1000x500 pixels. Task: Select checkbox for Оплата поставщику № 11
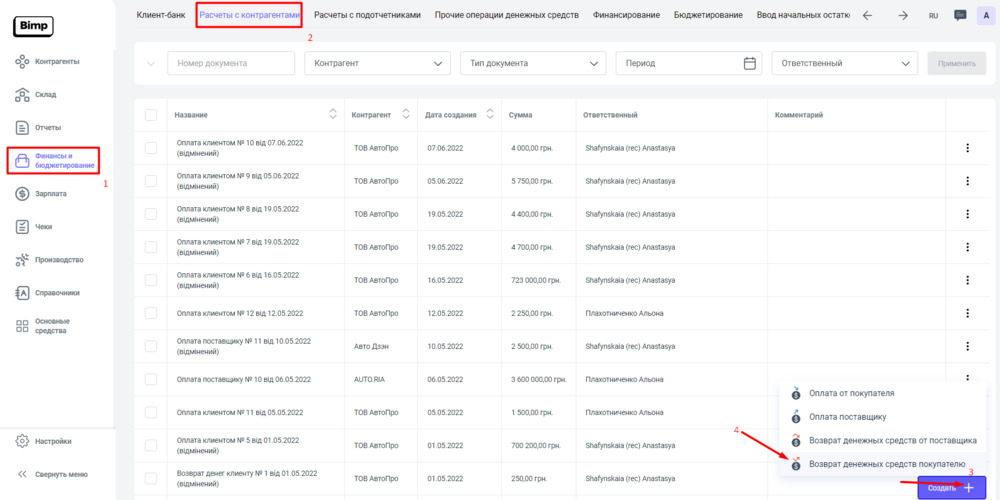point(151,346)
